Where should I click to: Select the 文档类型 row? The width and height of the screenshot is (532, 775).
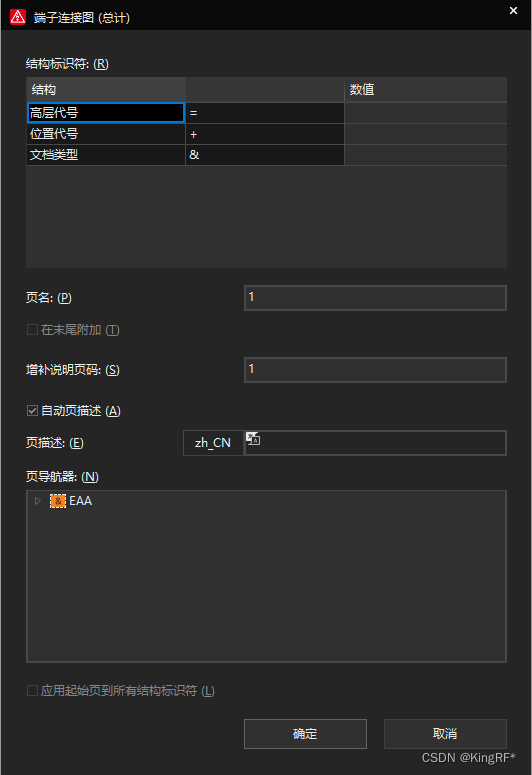(x=266, y=155)
